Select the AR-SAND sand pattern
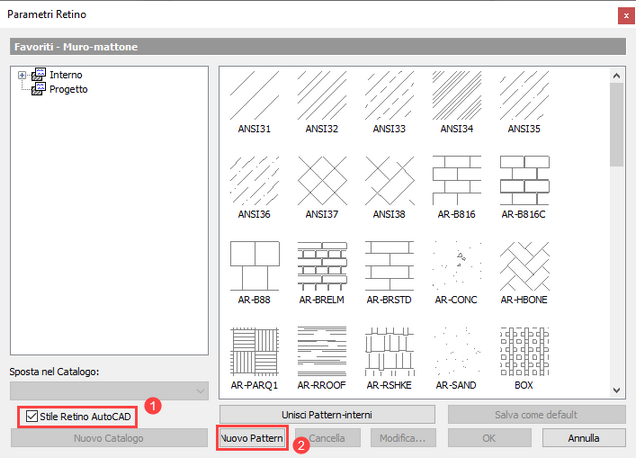This screenshot has width=636, height=458. point(457,359)
